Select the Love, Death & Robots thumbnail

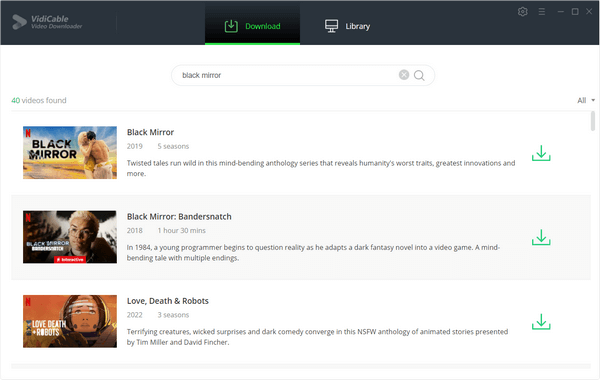[70, 321]
